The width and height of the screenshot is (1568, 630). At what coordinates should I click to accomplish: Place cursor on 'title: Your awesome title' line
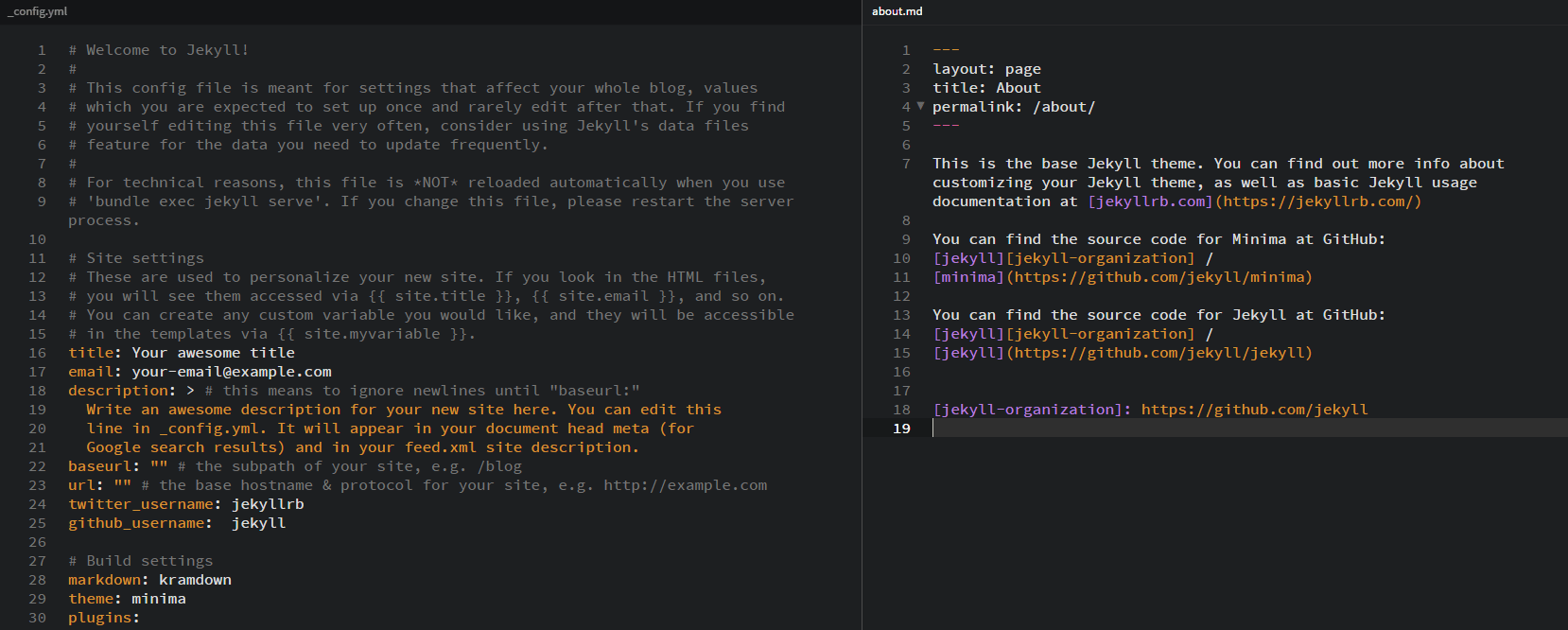click(182, 353)
